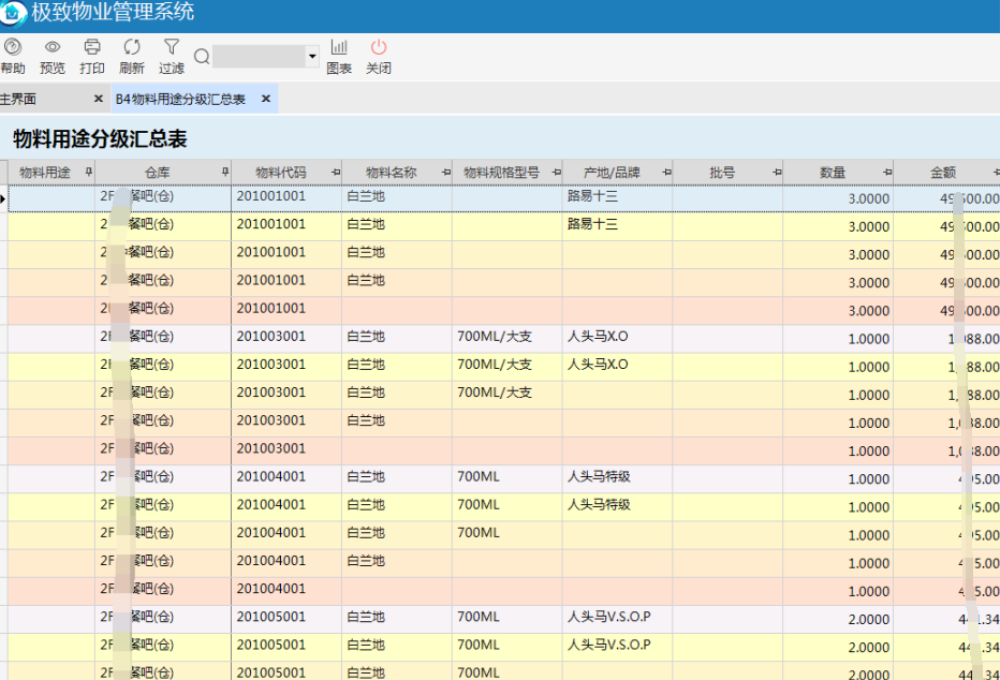Toggle pin icon on 数量 column
This screenshot has height=680, width=1000.
click(x=888, y=172)
